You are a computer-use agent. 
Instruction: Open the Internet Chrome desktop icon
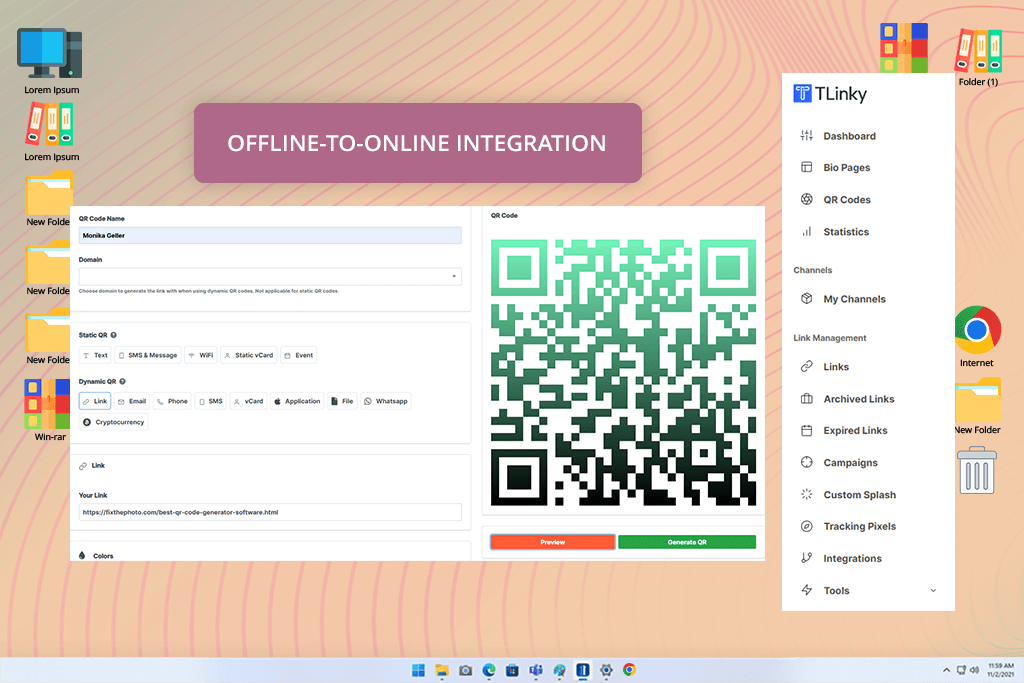pos(976,336)
